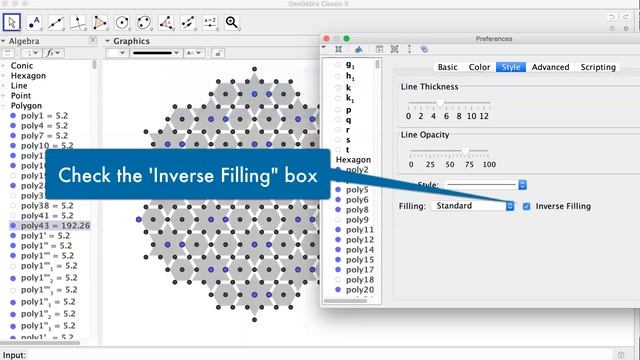The height and width of the screenshot is (360, 640).
Task: Select the Polygon tool
Action: pos(100,22)
